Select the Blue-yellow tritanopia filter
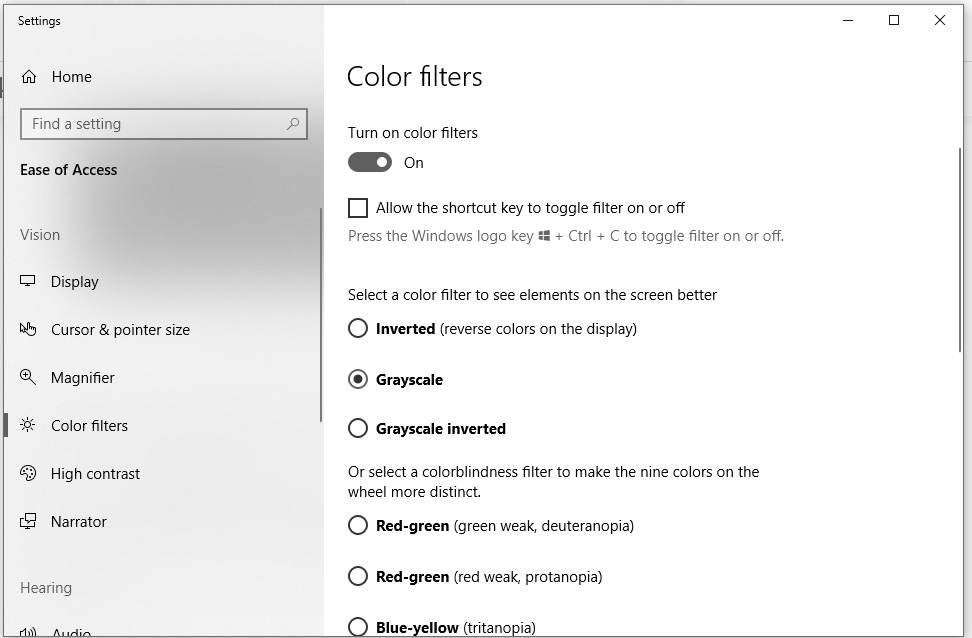 [357, 627]
